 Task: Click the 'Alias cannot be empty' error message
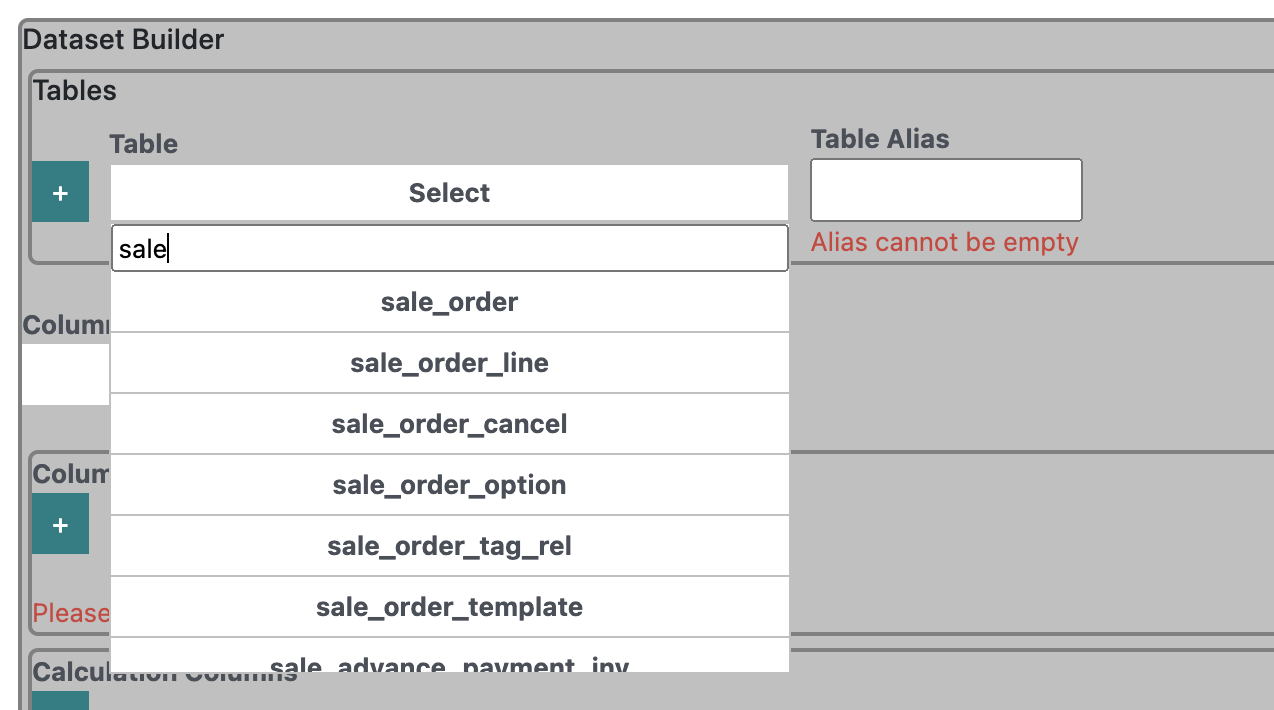pyautogui.click(x=945, y=242)
